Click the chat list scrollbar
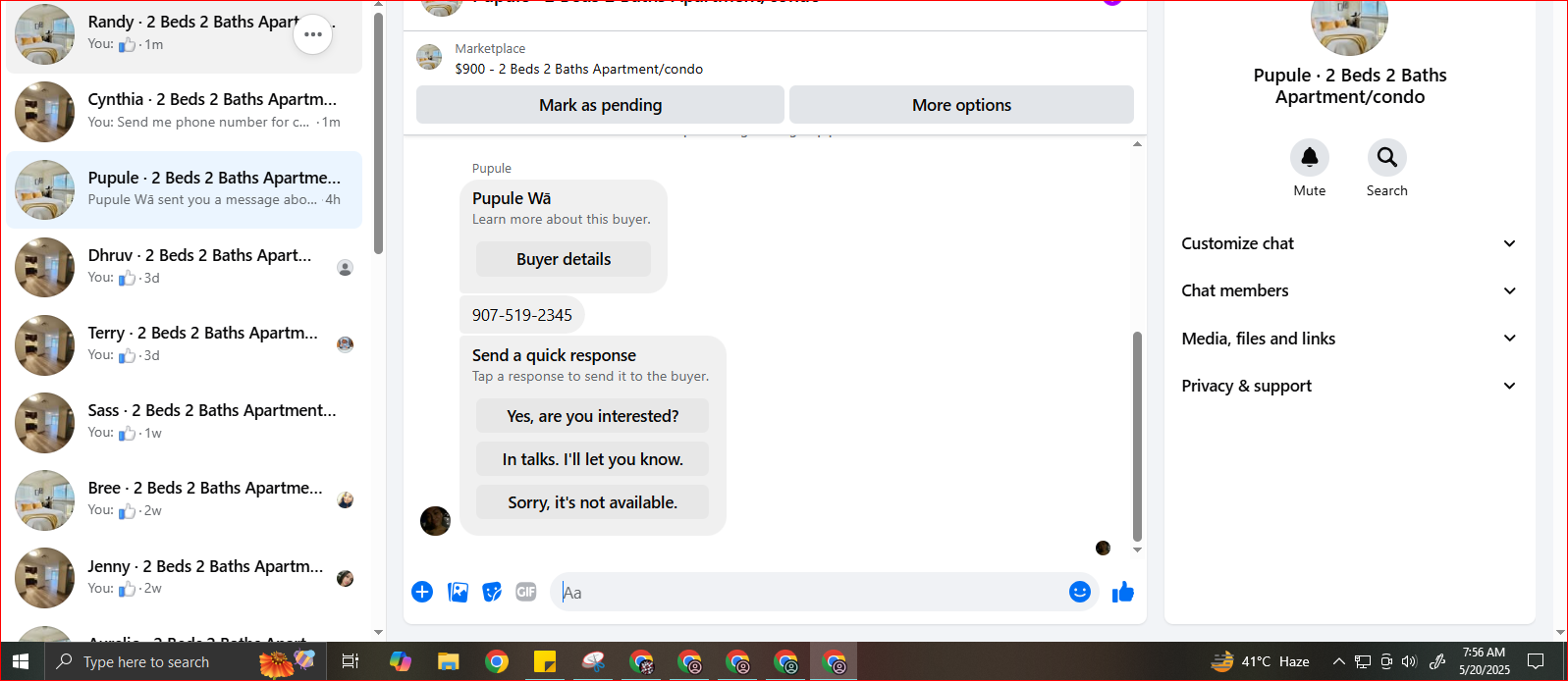1568x681 pixels. point(379,132)
